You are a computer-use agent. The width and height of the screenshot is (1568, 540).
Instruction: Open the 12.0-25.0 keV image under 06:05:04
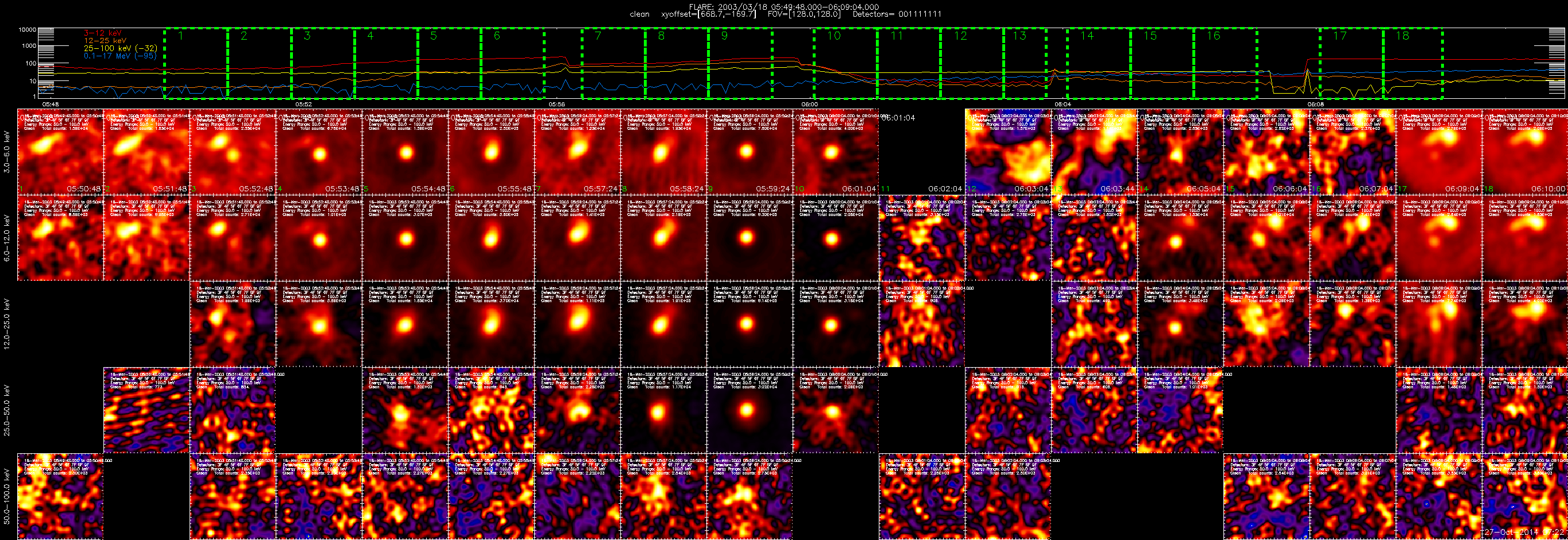coord(1180,324)
